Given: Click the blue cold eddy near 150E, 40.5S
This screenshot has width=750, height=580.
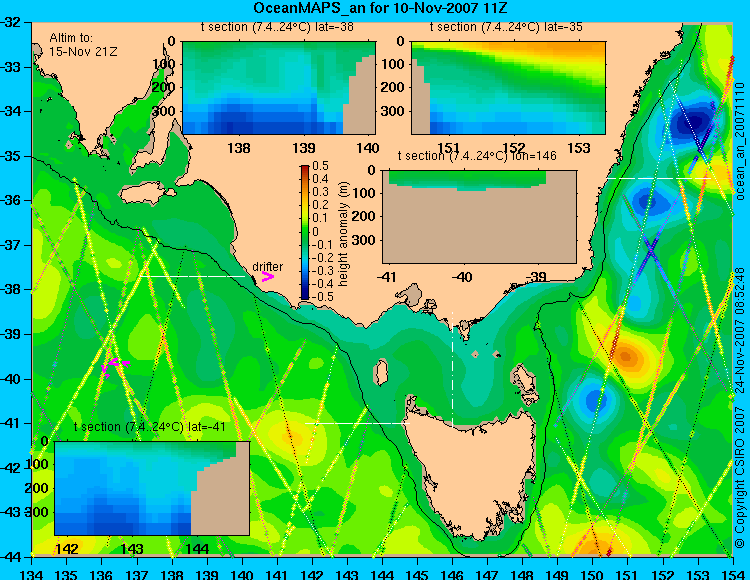Looking at the screenshot, I should [594, 399].
